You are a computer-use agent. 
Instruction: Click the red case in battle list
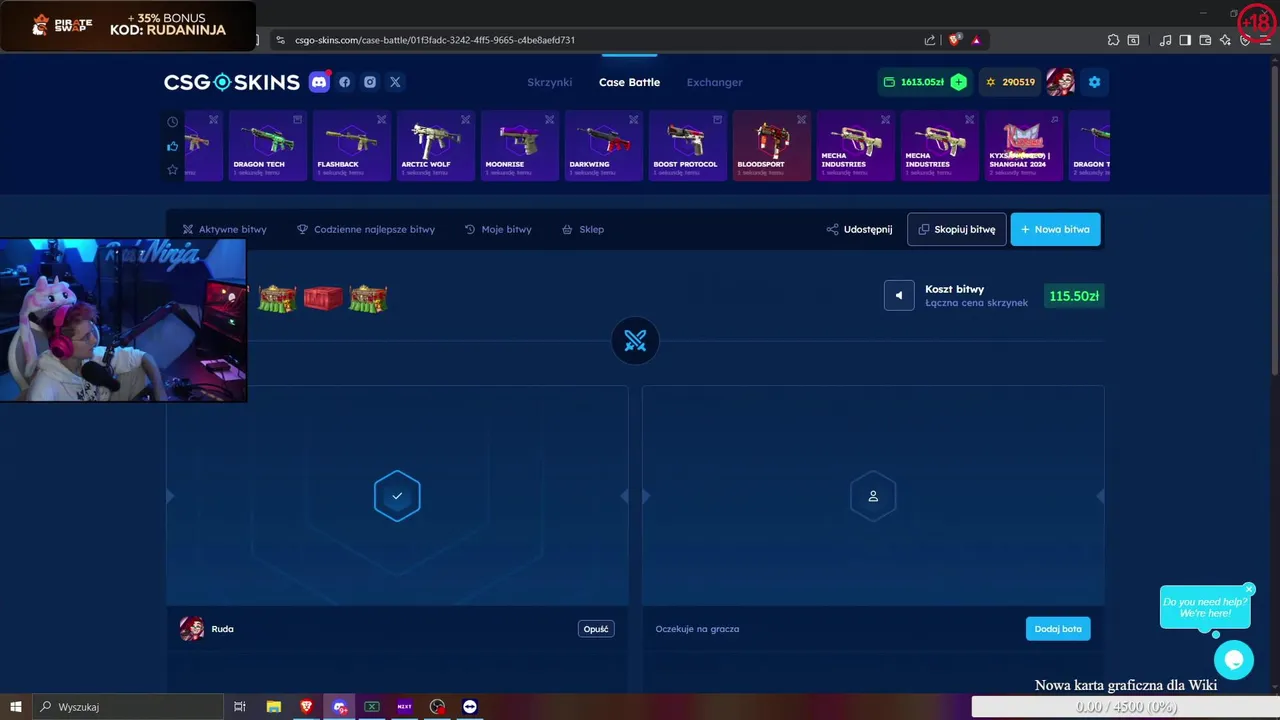click(x=323, y=297)
